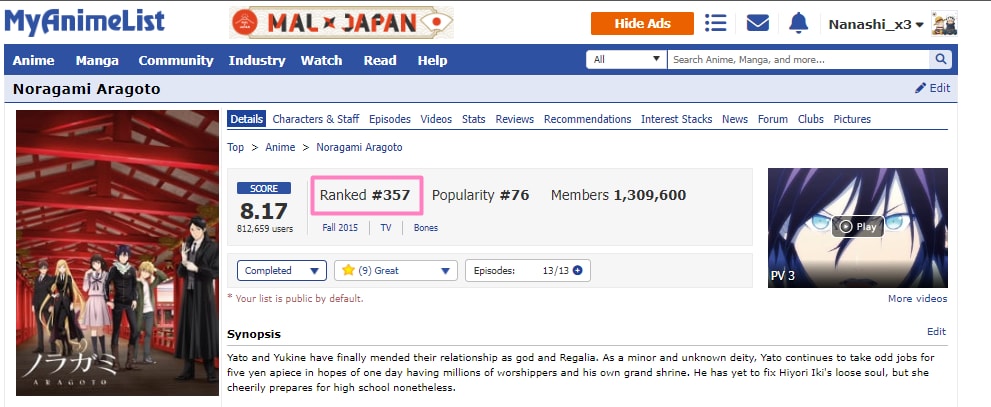Click the Noragami Aragoto breadcrumb link
The height and width of the screenshot is (407, 991).
[x=359, y=147]
